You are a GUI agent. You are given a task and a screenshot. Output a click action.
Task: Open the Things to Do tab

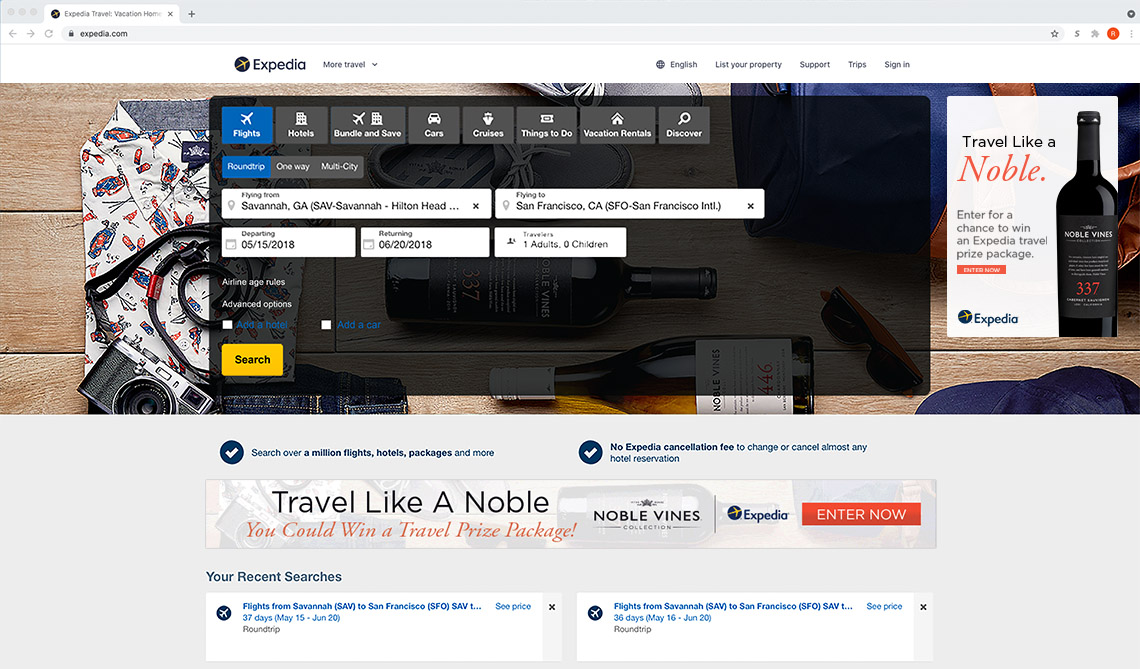(546, 124)
